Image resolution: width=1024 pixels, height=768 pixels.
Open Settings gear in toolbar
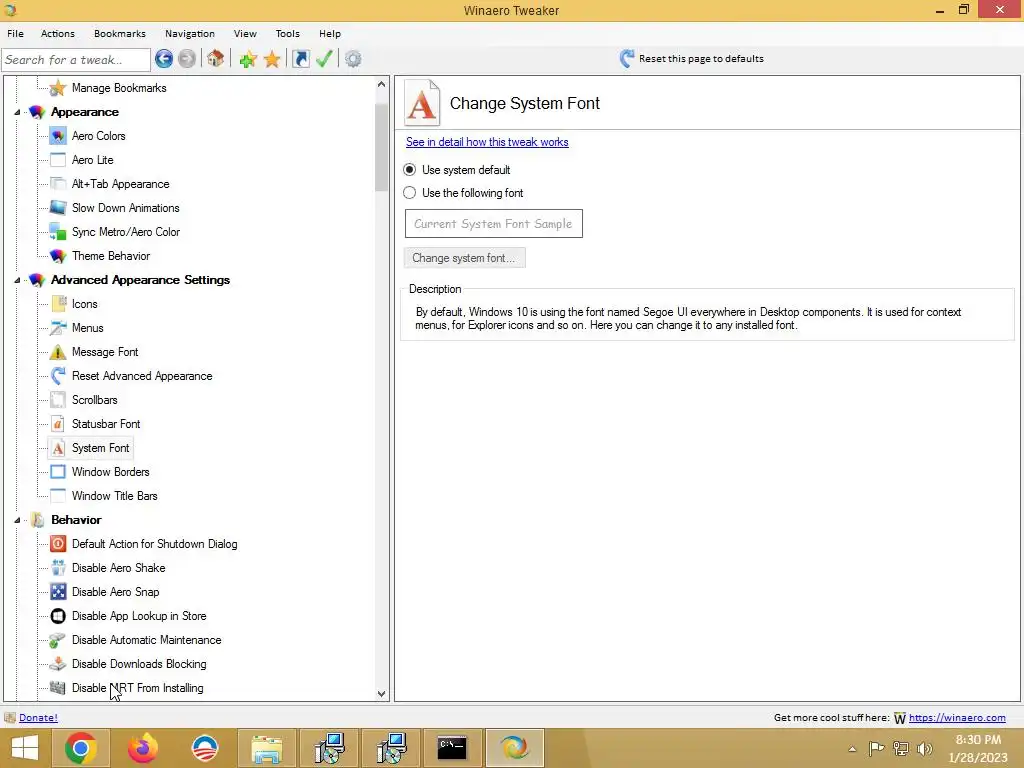click(353, 59)
